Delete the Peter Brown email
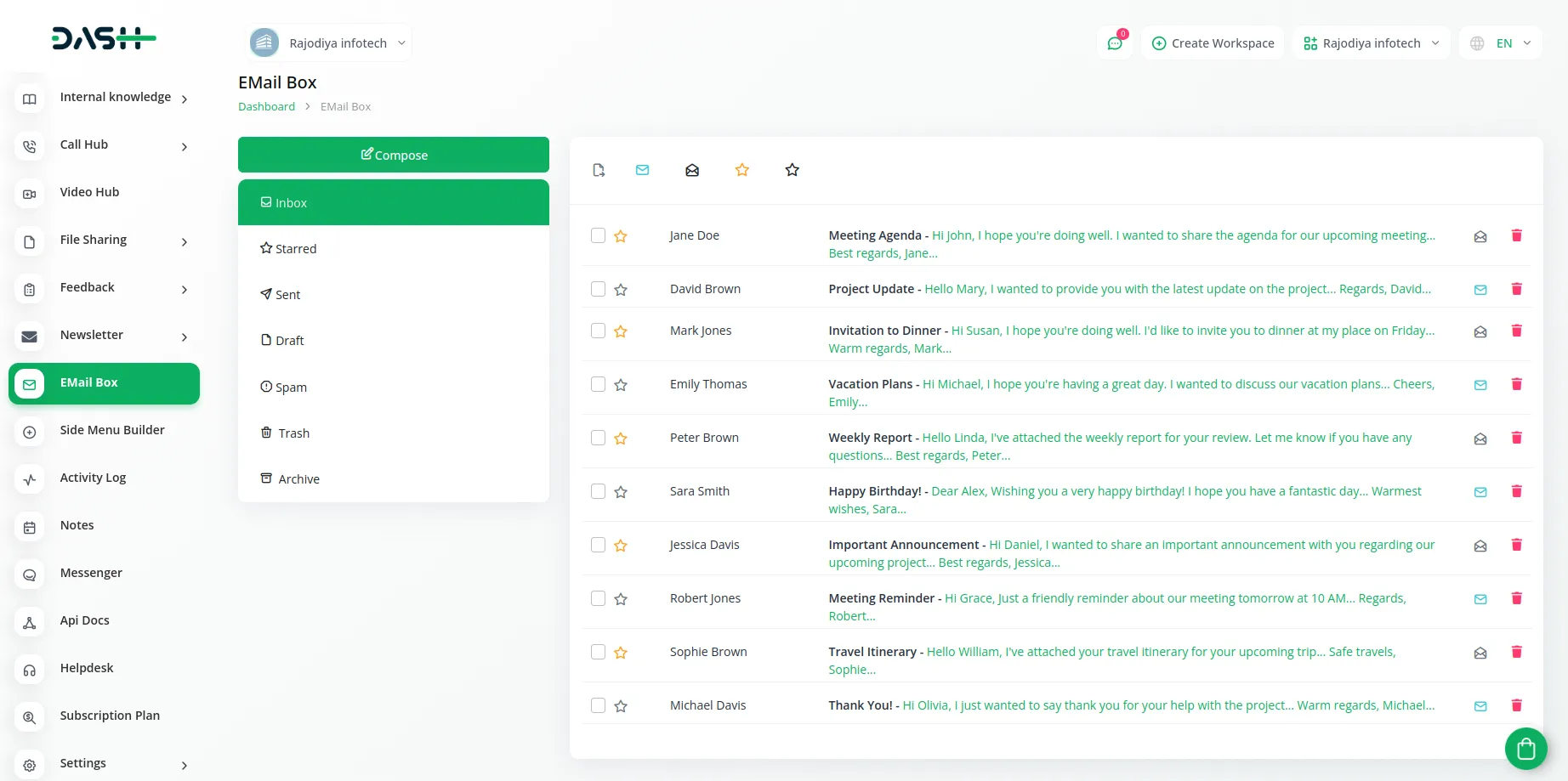Viewport: 1568px width, 781px height. tap(1516, 438)
